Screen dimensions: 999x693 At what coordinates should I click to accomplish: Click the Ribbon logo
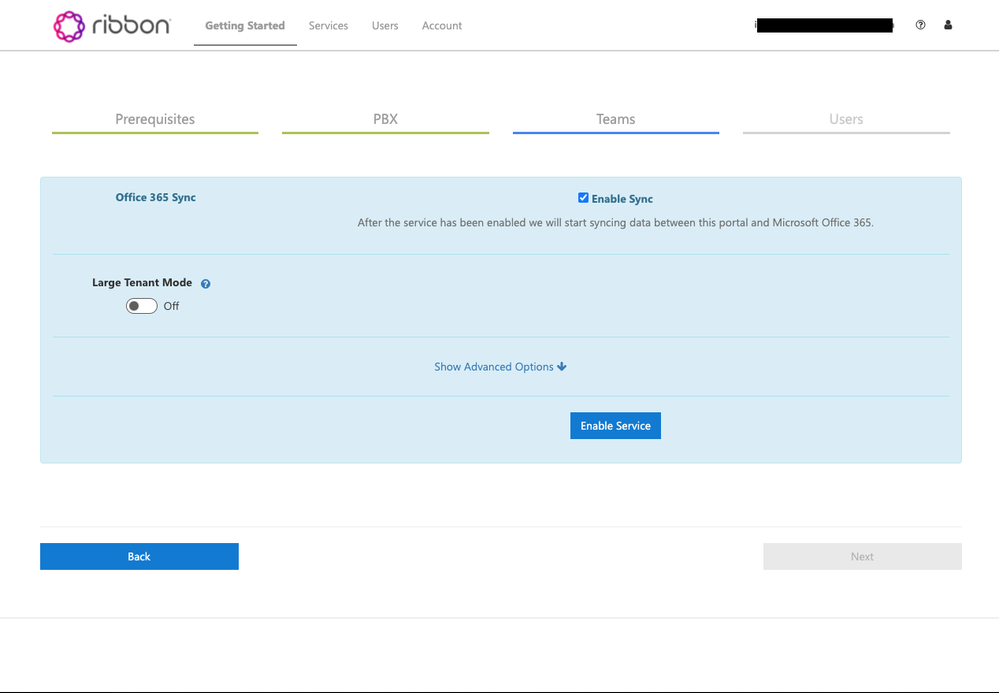click(112, 26)
